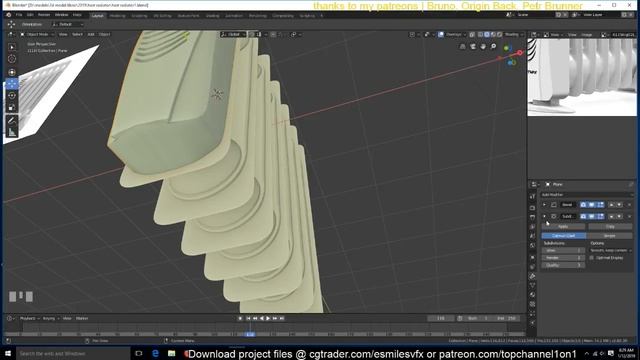Switch viewport shading to wireframe

480,35
